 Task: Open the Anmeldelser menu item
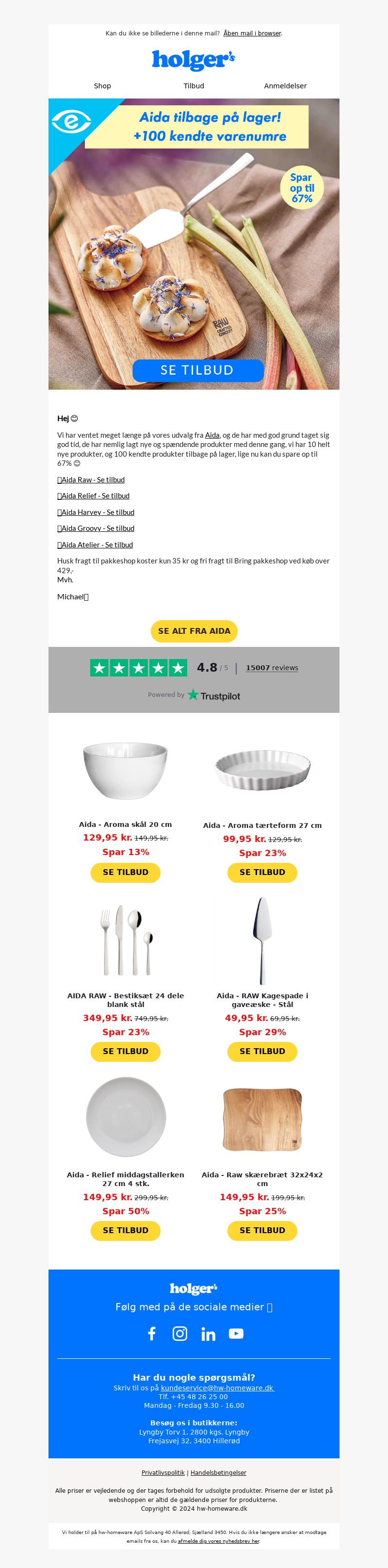(x=285, y=86)
